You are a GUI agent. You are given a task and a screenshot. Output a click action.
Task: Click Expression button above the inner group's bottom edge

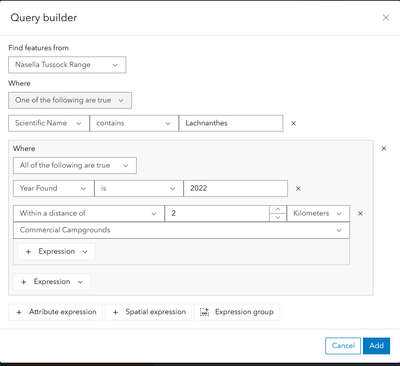coord(56,252)
